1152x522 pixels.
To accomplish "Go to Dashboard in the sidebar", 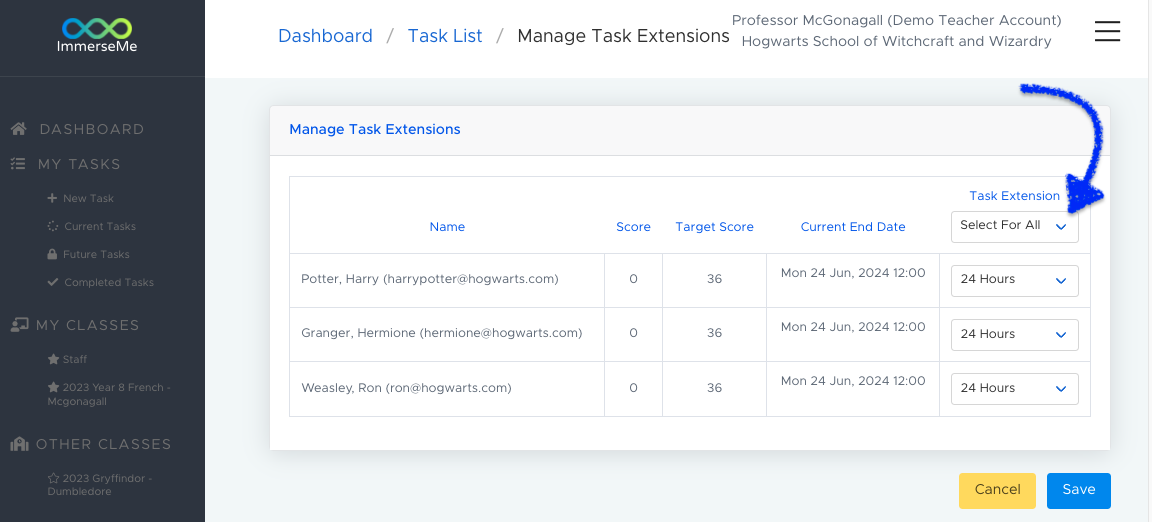I will coord(92,129).
